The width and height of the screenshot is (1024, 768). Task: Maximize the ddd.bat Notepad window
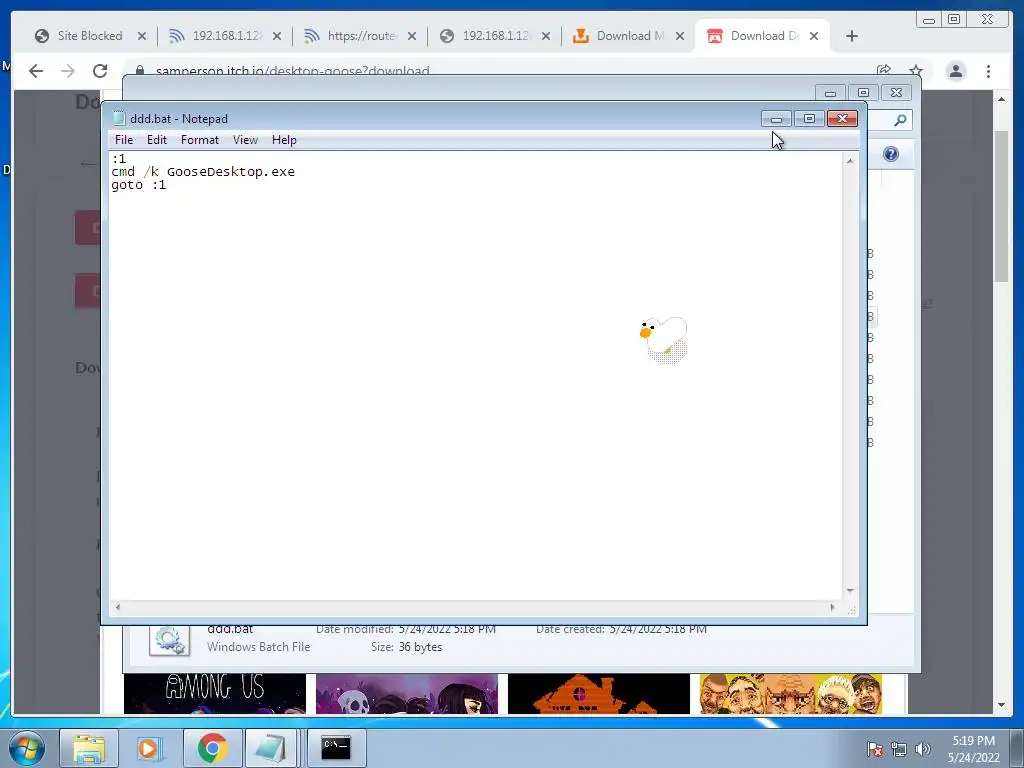809,118
